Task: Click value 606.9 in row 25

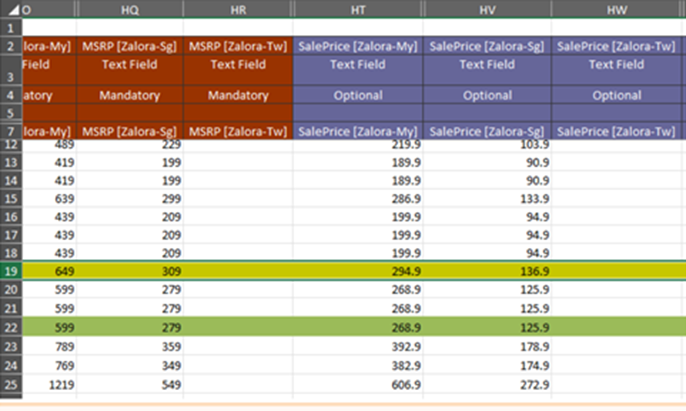Action: click(406, 385)
